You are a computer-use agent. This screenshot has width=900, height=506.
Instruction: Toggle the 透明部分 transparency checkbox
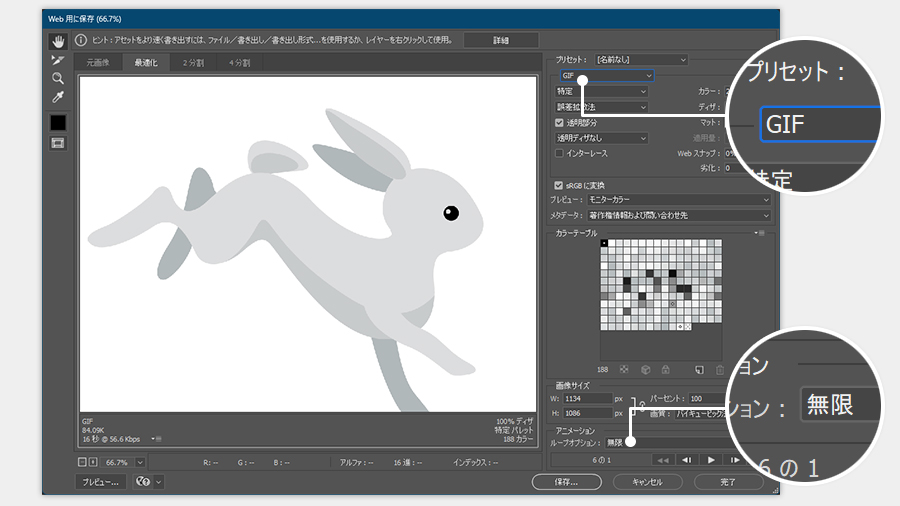[560, 122]
